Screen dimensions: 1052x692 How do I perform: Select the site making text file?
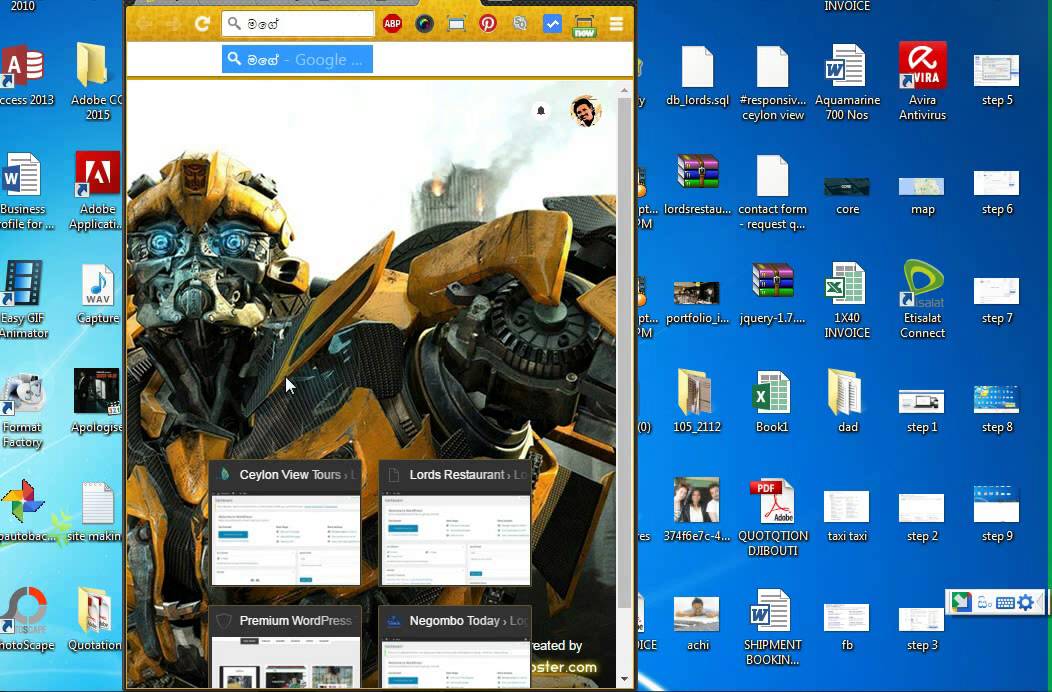coord(95,511)
